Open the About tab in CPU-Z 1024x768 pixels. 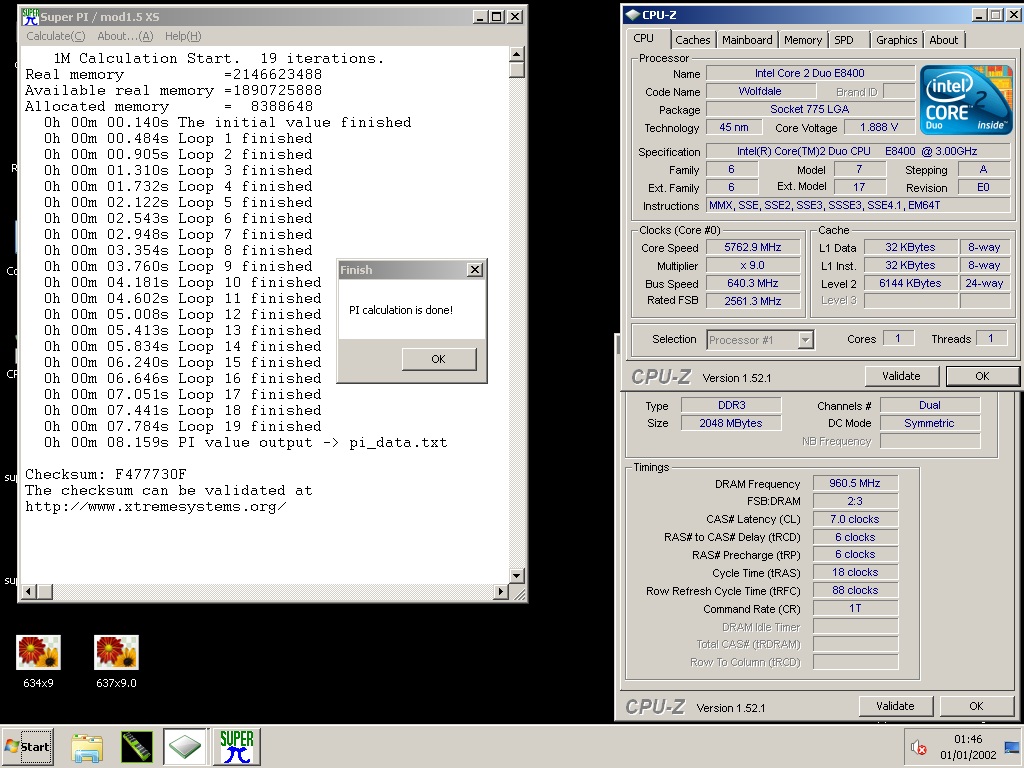[x=944, y=40]
